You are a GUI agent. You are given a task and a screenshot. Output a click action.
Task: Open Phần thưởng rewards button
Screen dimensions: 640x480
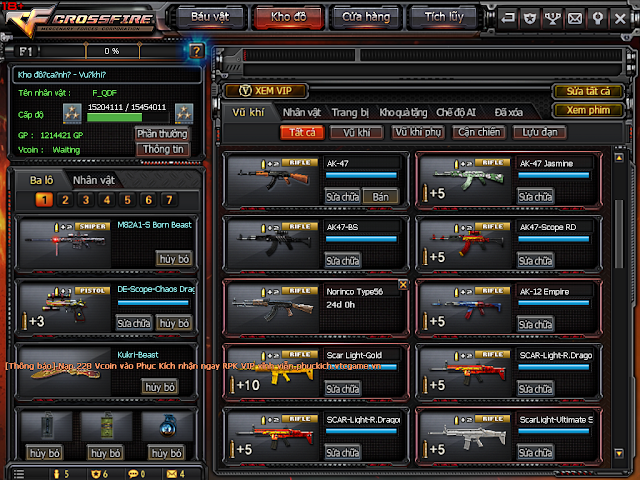[x=162, y=134]
